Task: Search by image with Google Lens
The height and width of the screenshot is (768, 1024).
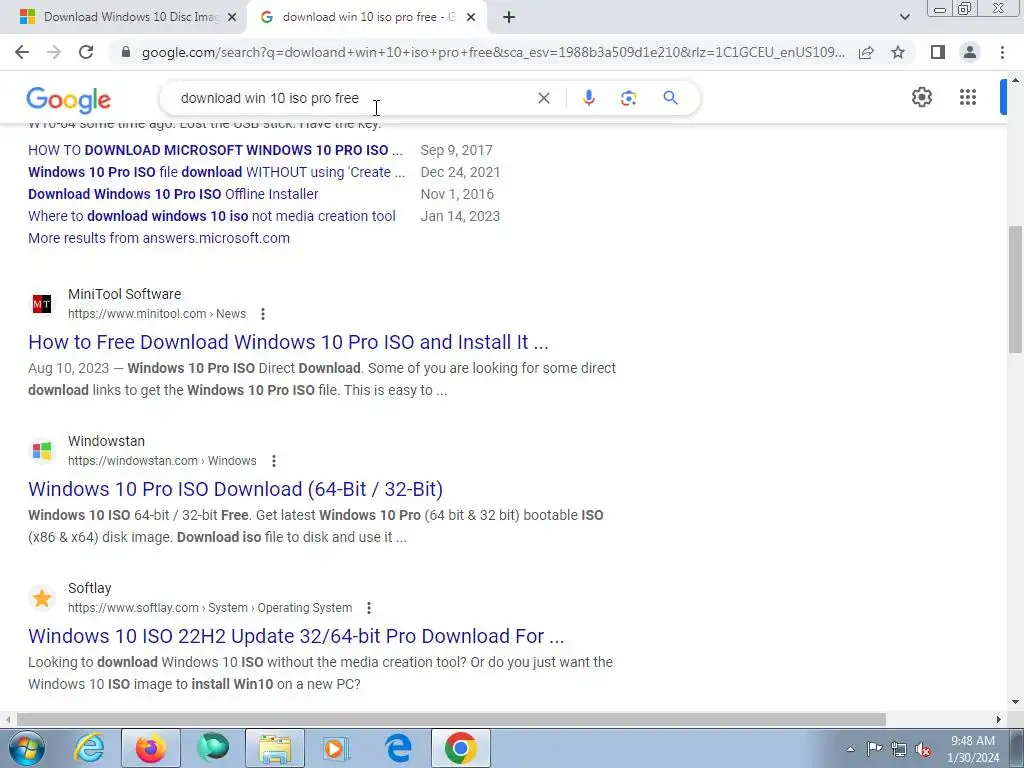Action: tap(628, 98)
